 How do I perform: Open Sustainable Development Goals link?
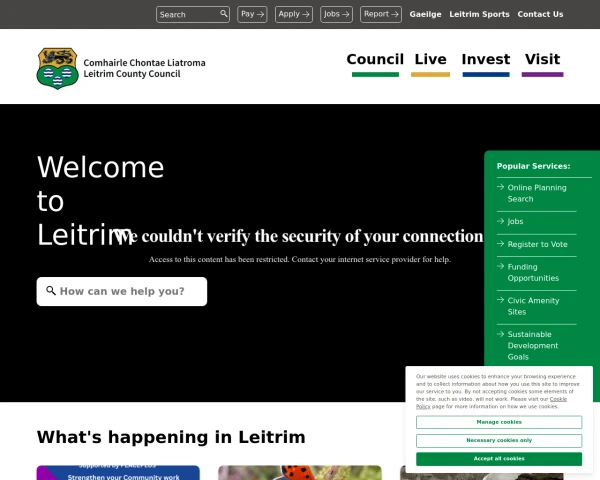(533, 345)
